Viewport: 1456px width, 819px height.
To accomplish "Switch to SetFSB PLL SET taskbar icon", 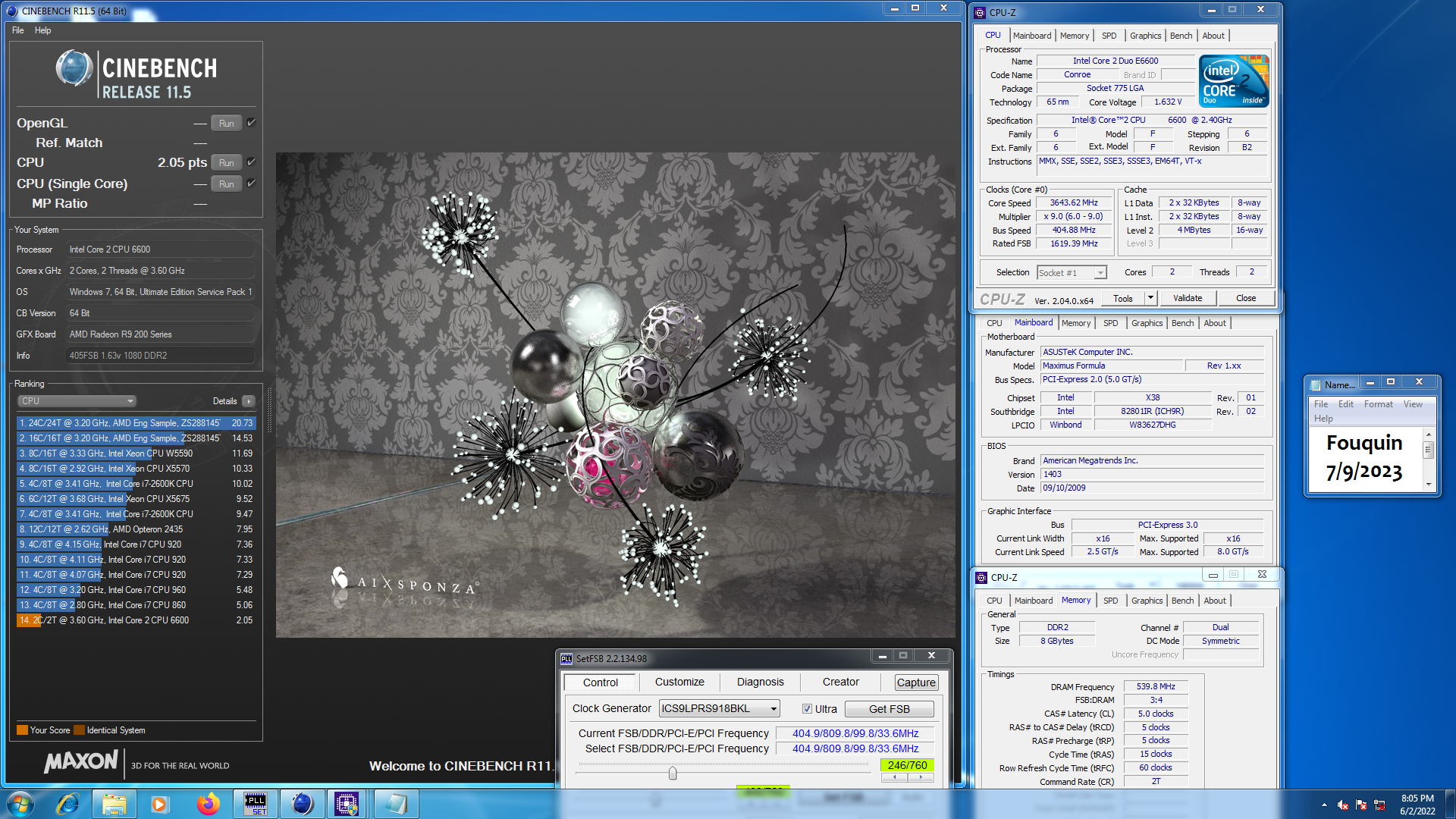I will coord(256,804).
